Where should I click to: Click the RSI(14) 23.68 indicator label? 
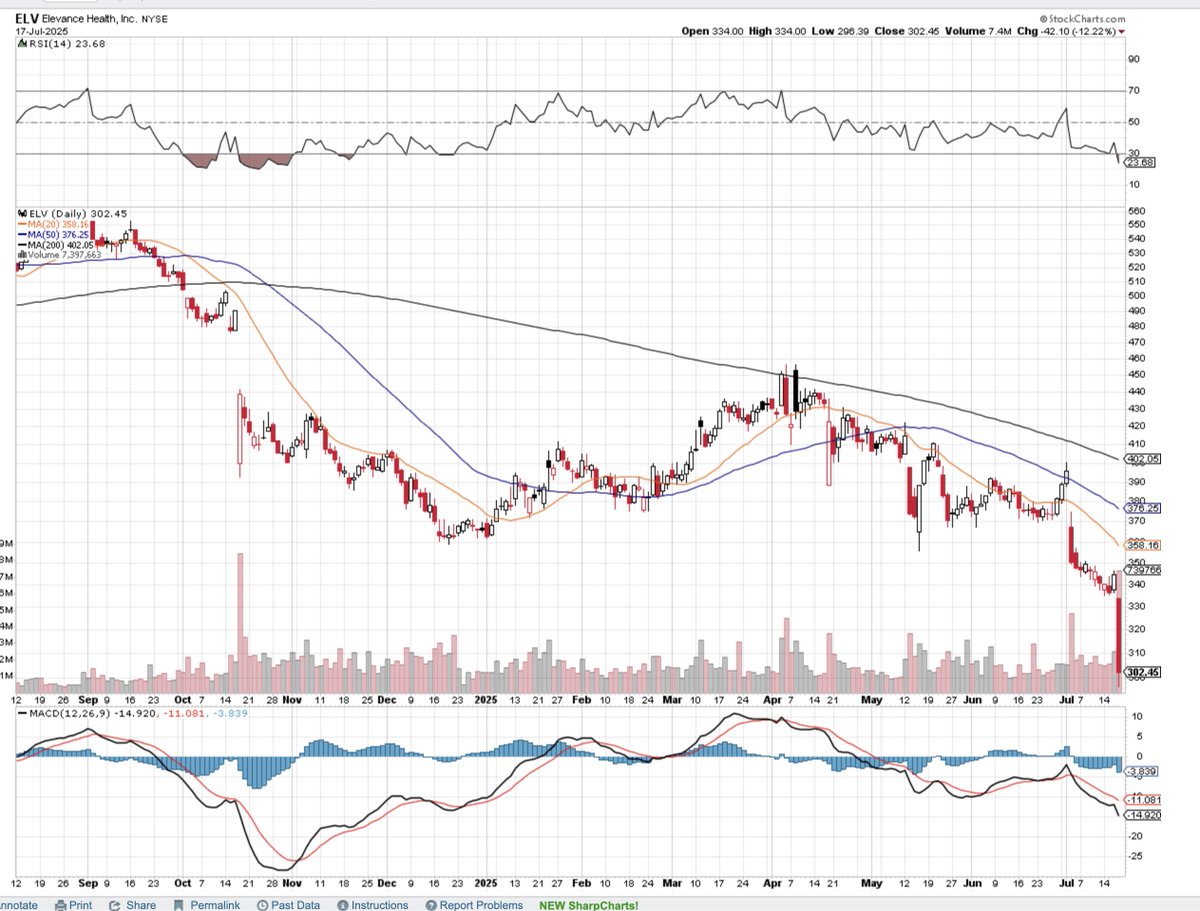67,44
